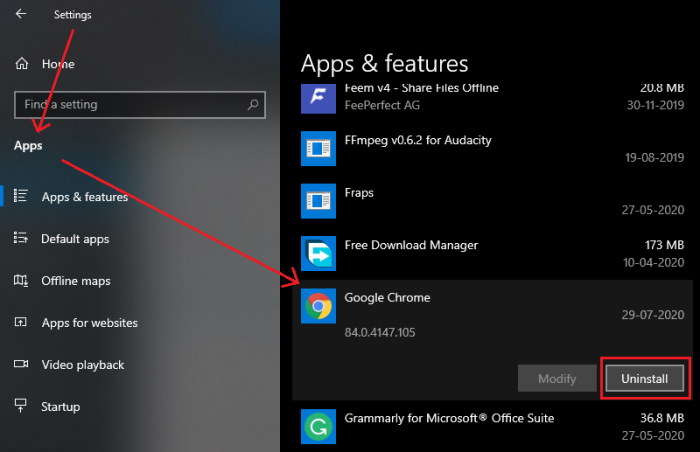This screenshot has height=452, width=700.
Task: Click the 10-04-2020 install date
Action: pos(654,263)
